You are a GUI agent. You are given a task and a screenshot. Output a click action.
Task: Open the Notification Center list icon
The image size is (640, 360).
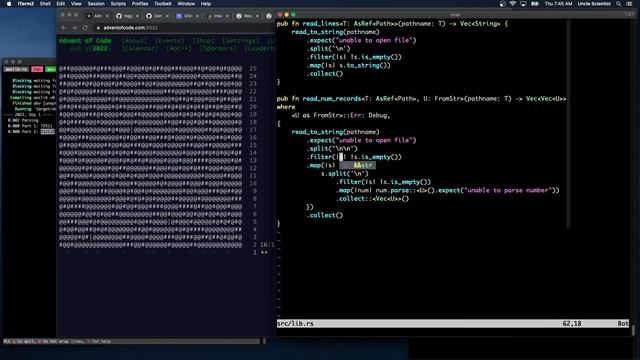pos(630,4)
